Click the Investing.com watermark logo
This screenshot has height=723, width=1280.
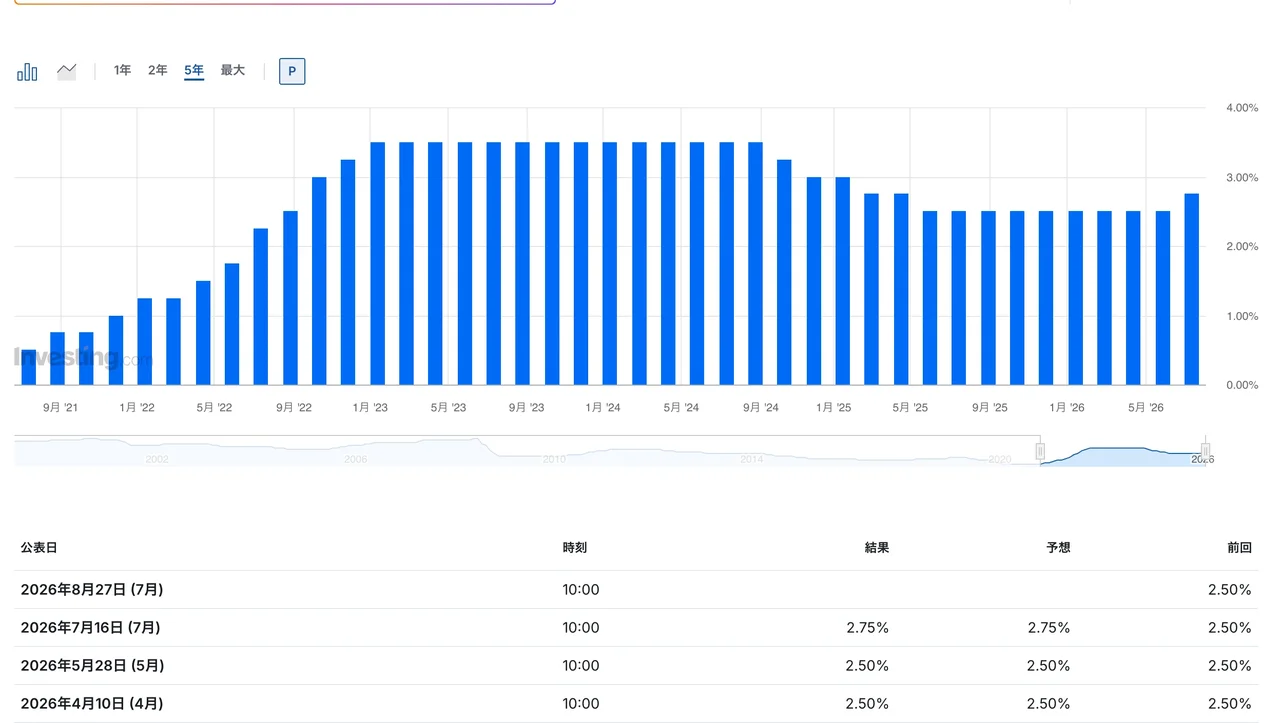tap(83, 357)
